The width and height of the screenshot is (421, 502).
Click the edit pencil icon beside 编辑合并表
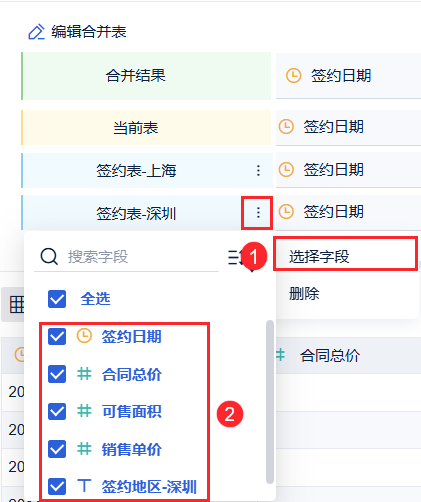(36, 32)
